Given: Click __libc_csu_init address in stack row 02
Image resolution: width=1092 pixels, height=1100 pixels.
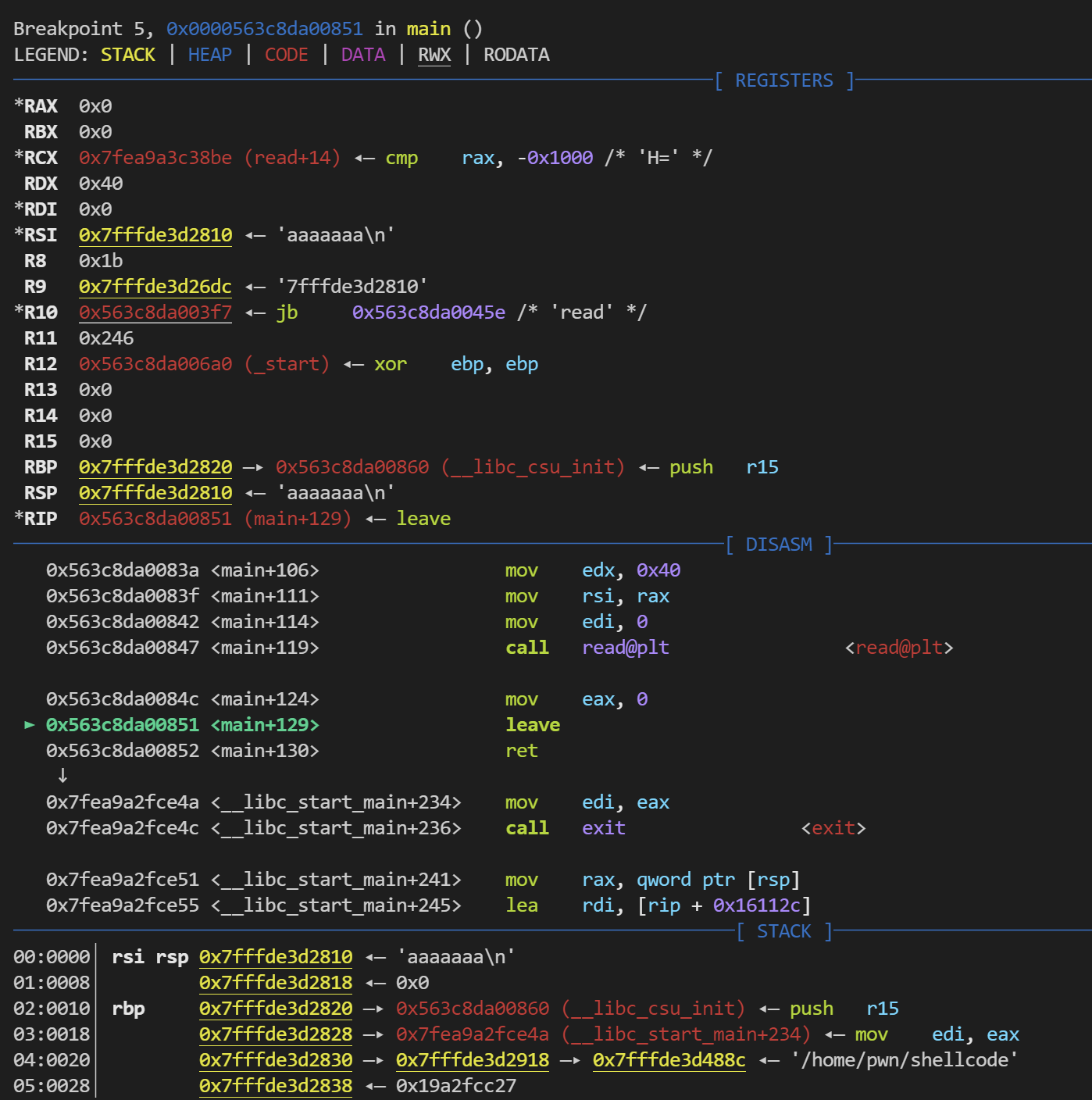Looking at the screenshot, I should [x=571, y=1009].
